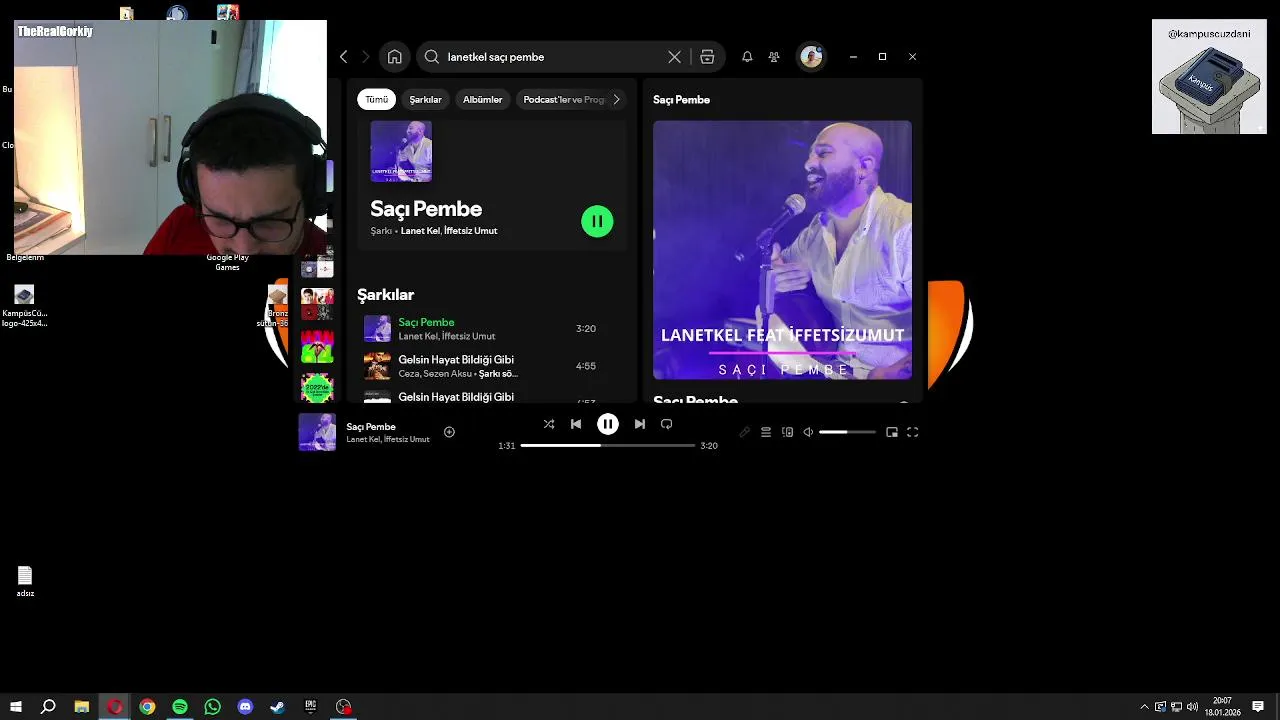Click the Saçı Pembe right panel header

click(681, 100)
